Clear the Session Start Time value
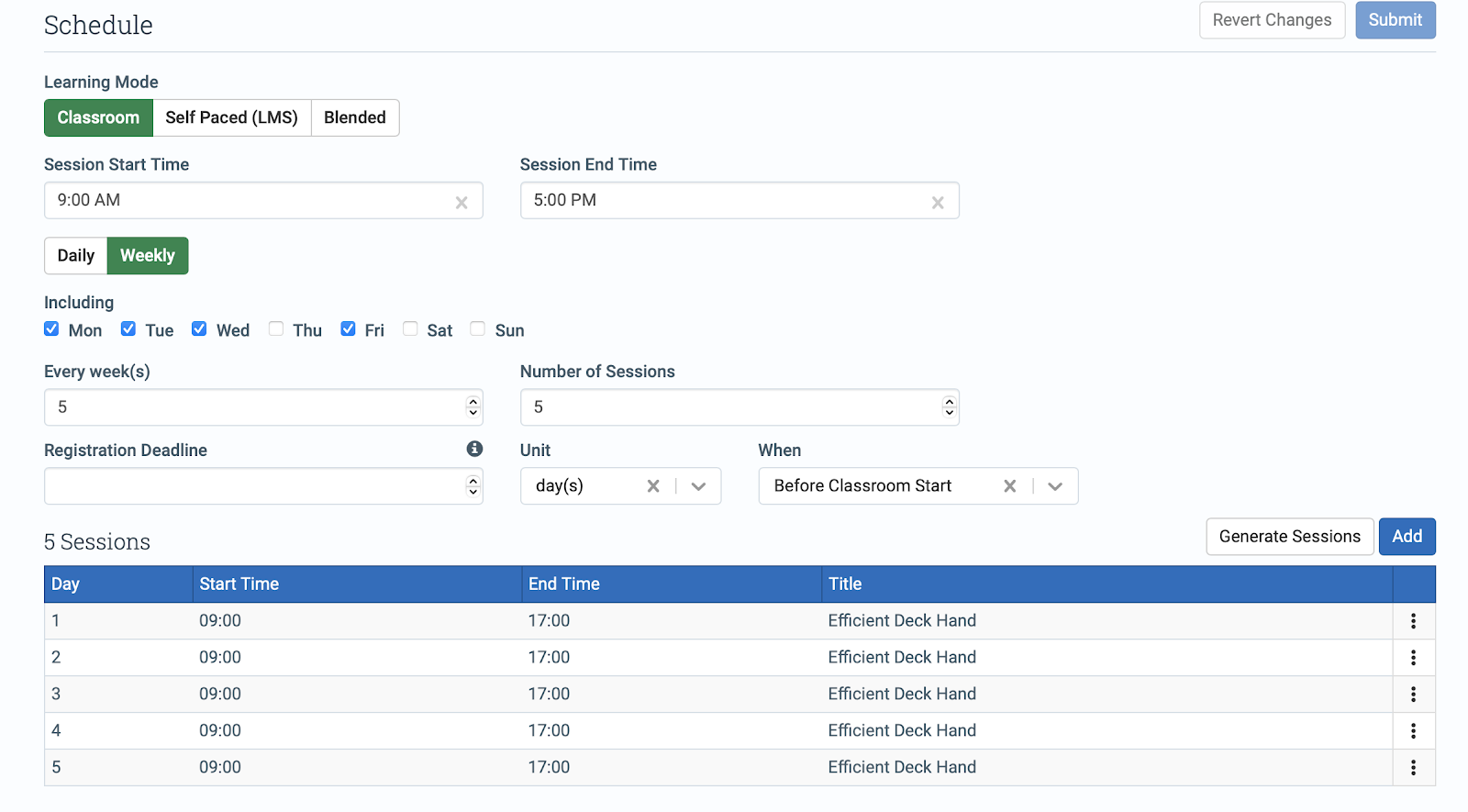The image size is (1468, 812). (462, 203)
